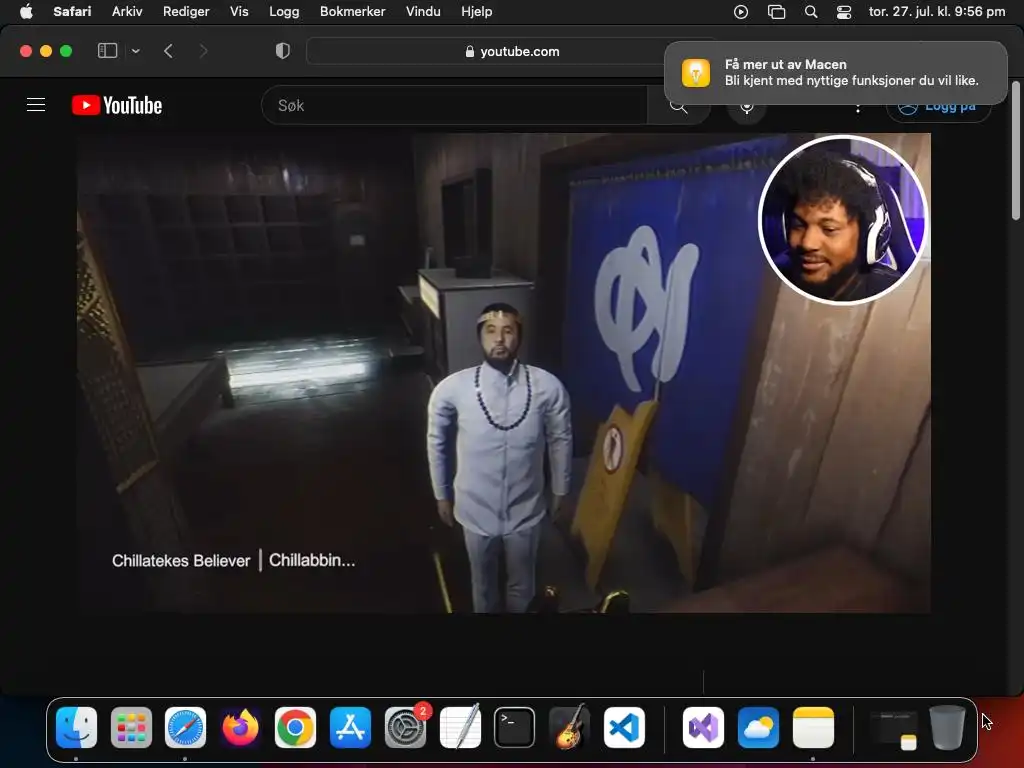Click the Now Playing menu bar icon
Viewport: 1024px width, 768px height.
point(741,11)
